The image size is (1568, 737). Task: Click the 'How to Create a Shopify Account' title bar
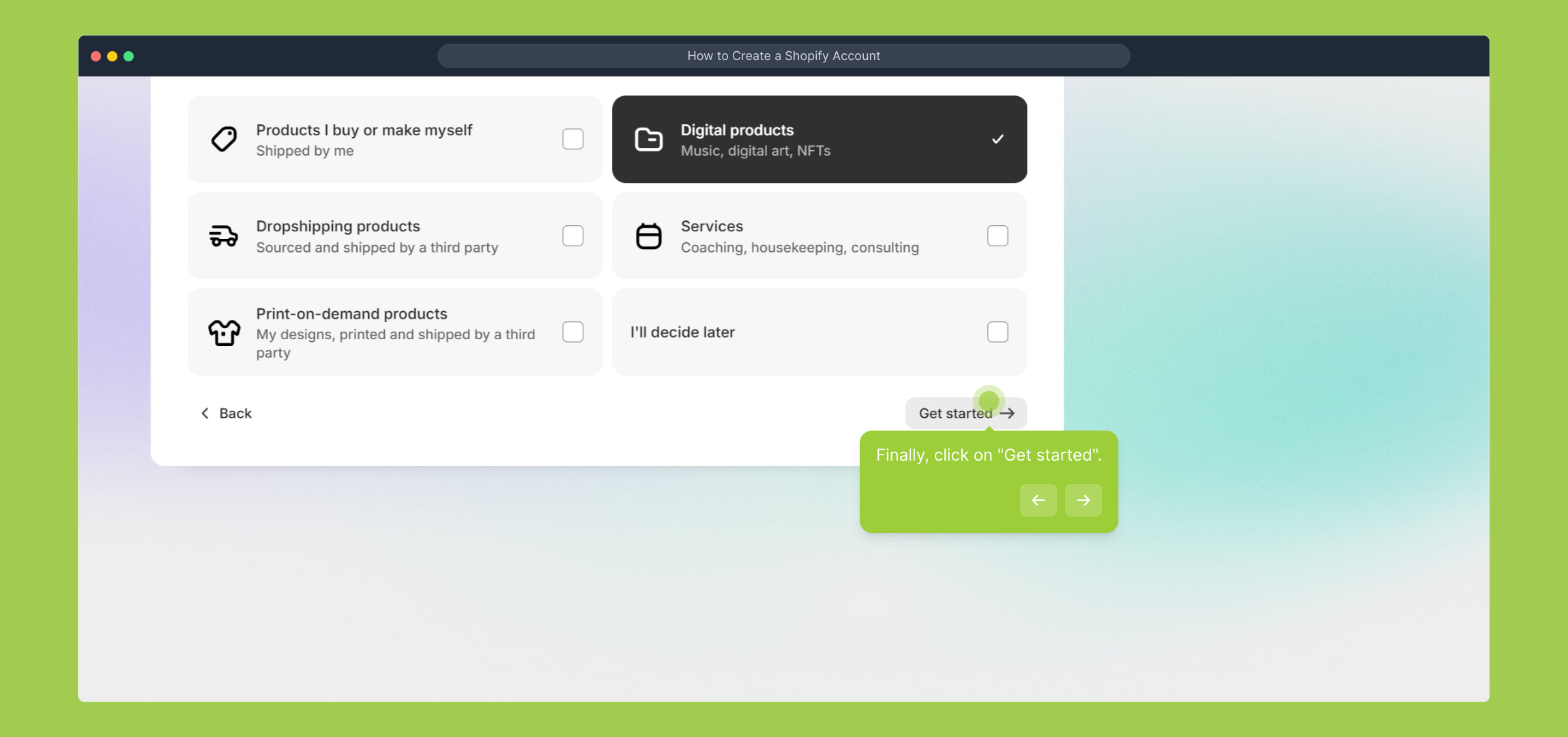(x=783, y=56)
